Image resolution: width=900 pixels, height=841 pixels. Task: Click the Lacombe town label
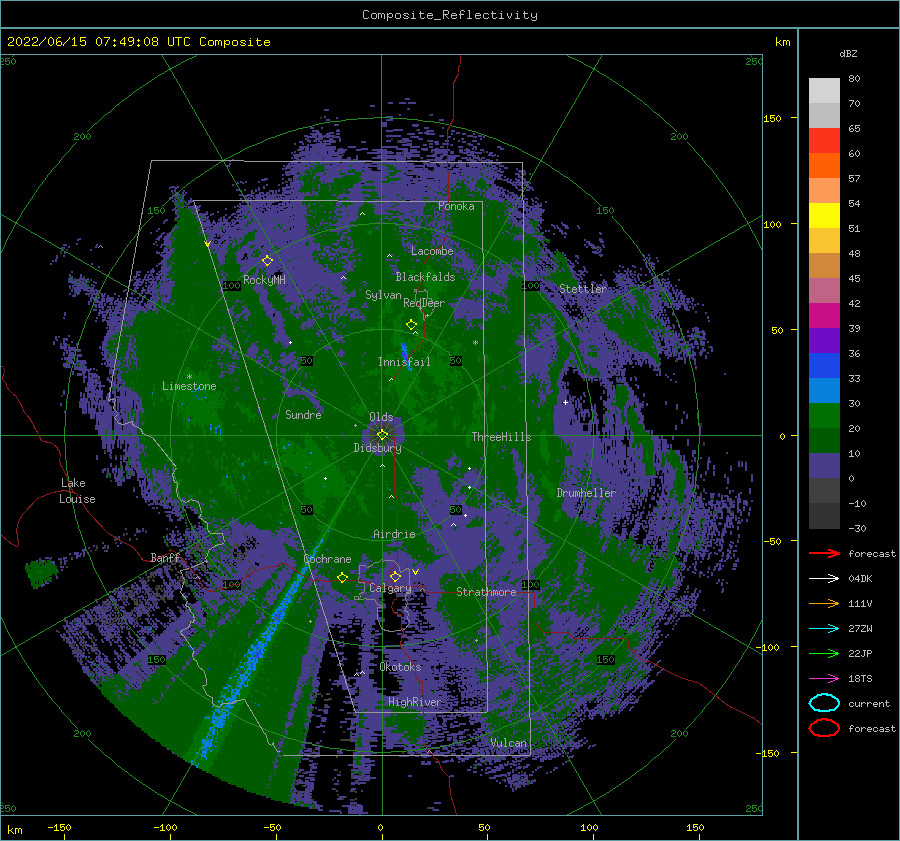pyautogui.click(x=432, y=251)
